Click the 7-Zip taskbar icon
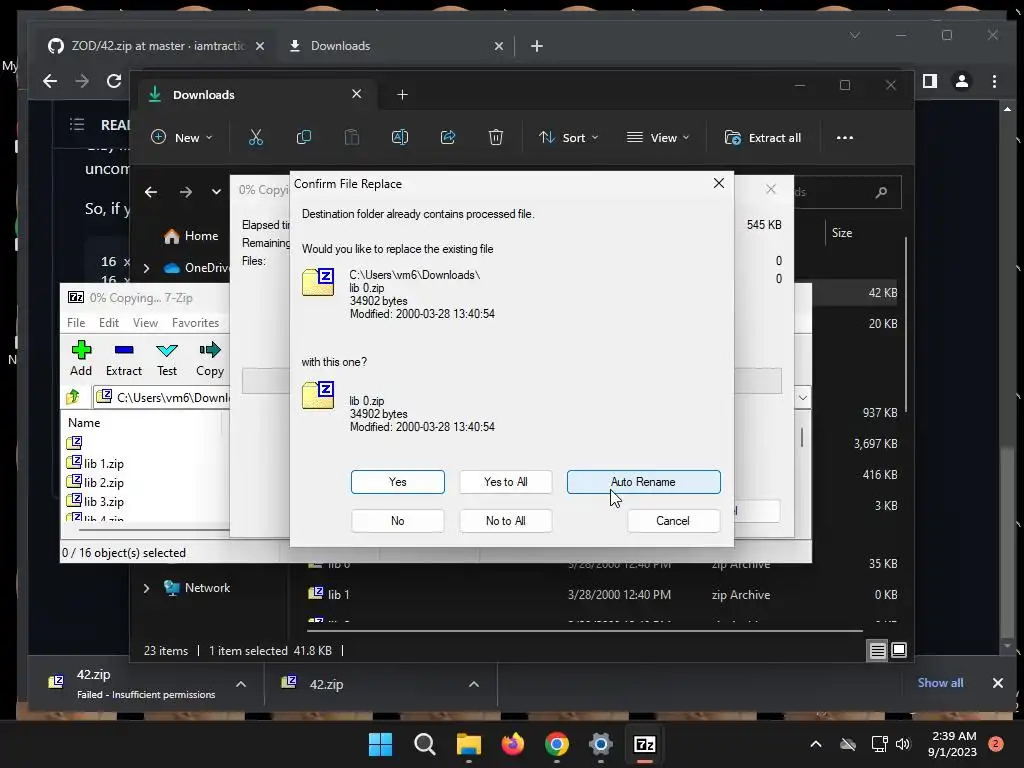 click(x=645, y=744)
